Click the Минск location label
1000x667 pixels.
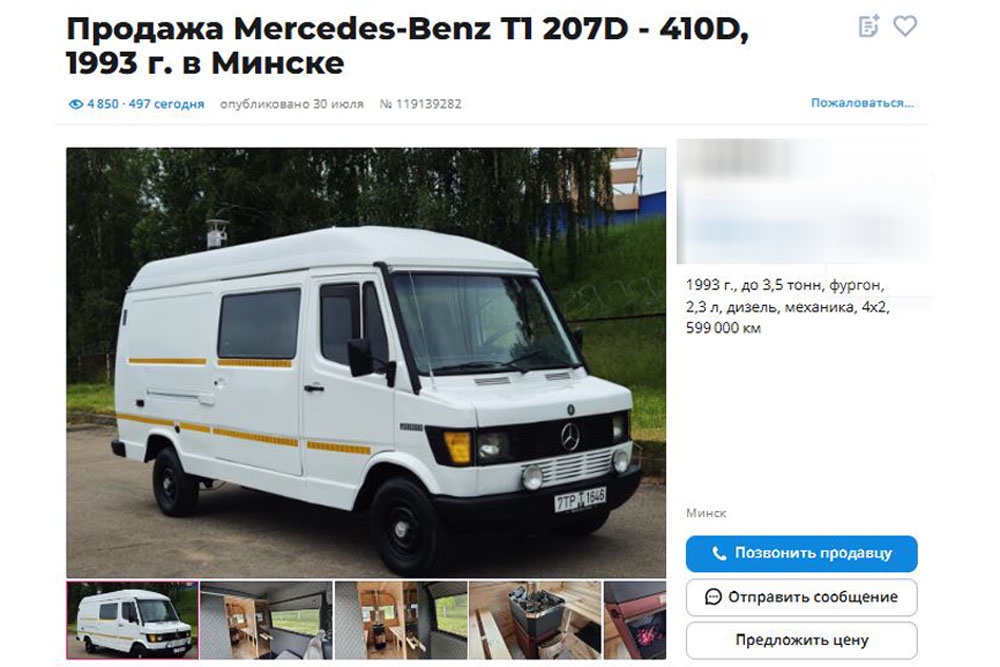click(x=706, y=513)
